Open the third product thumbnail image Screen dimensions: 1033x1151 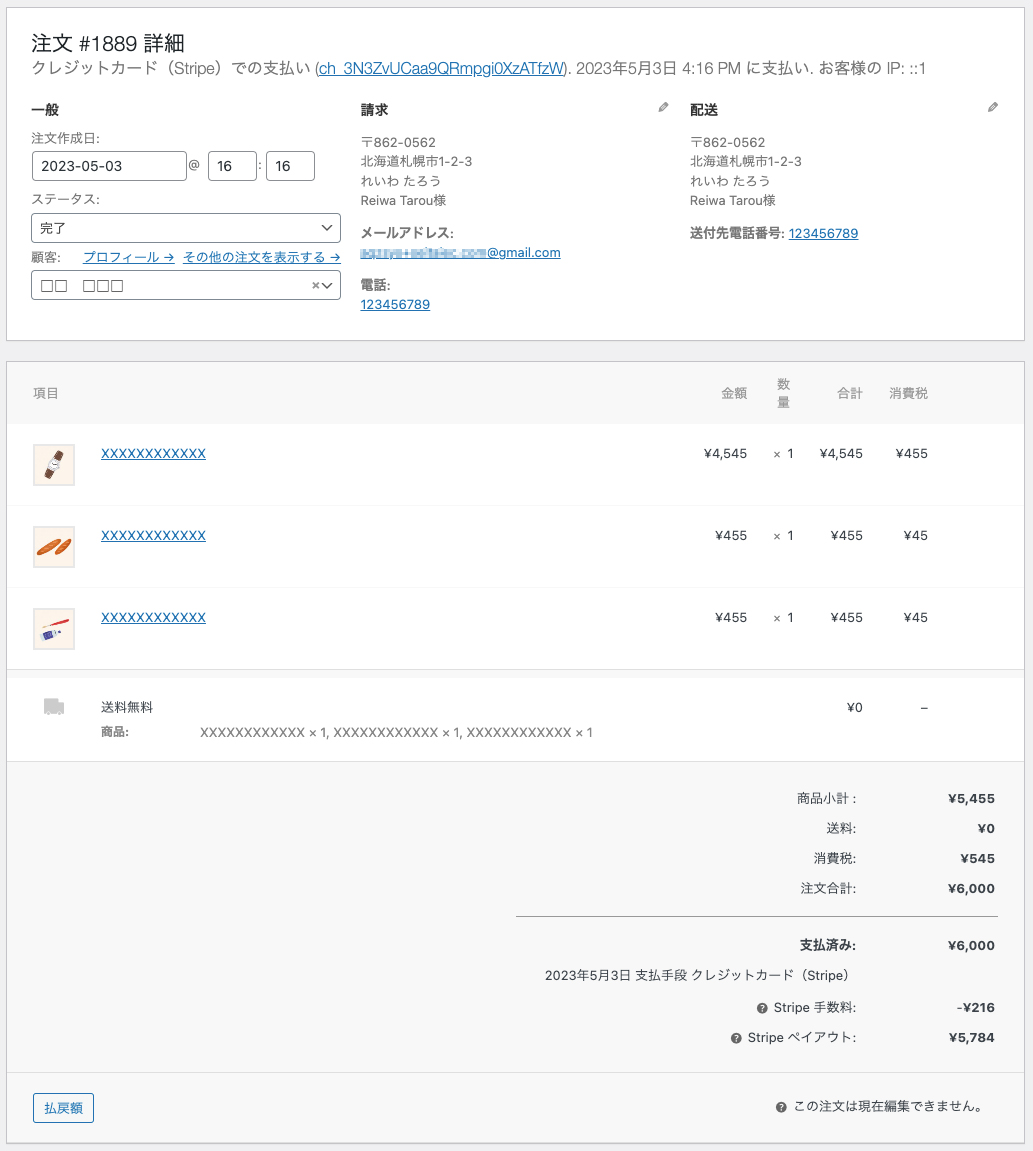54,629
